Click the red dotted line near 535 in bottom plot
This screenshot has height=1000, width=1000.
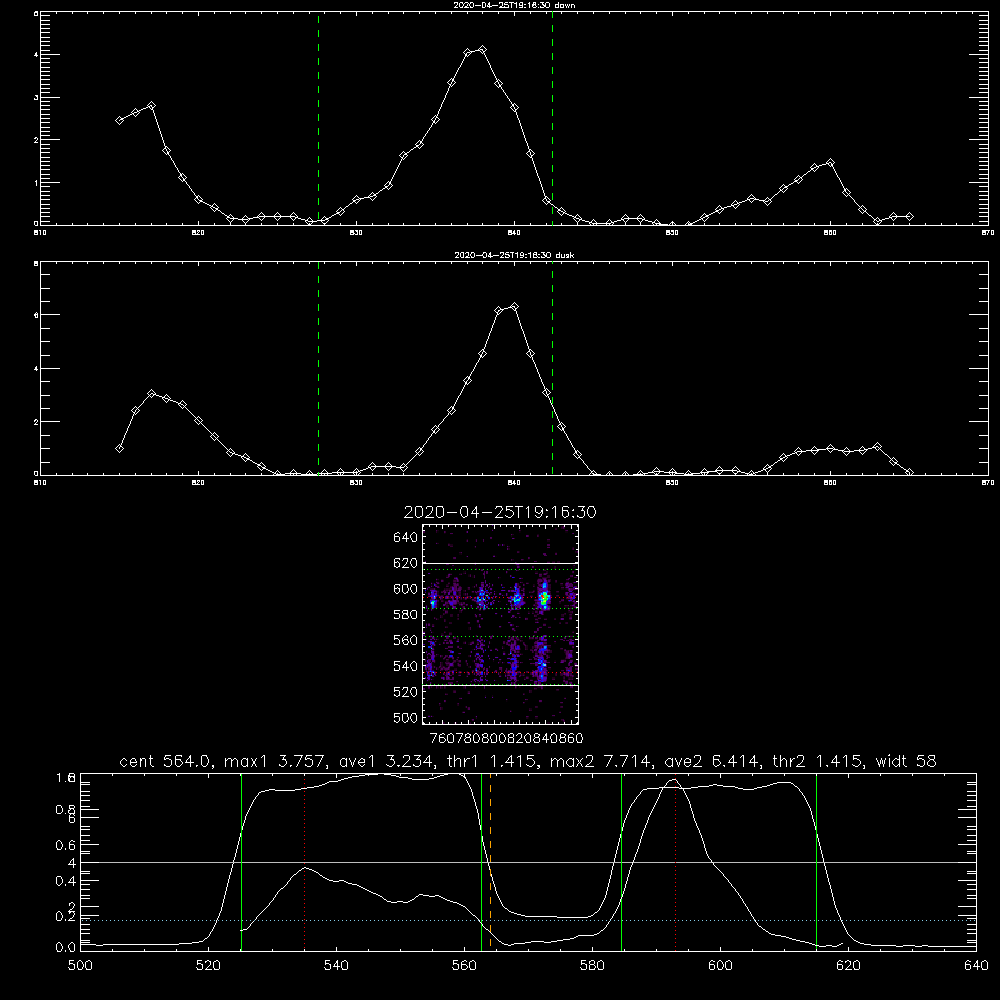click(305, 861)
